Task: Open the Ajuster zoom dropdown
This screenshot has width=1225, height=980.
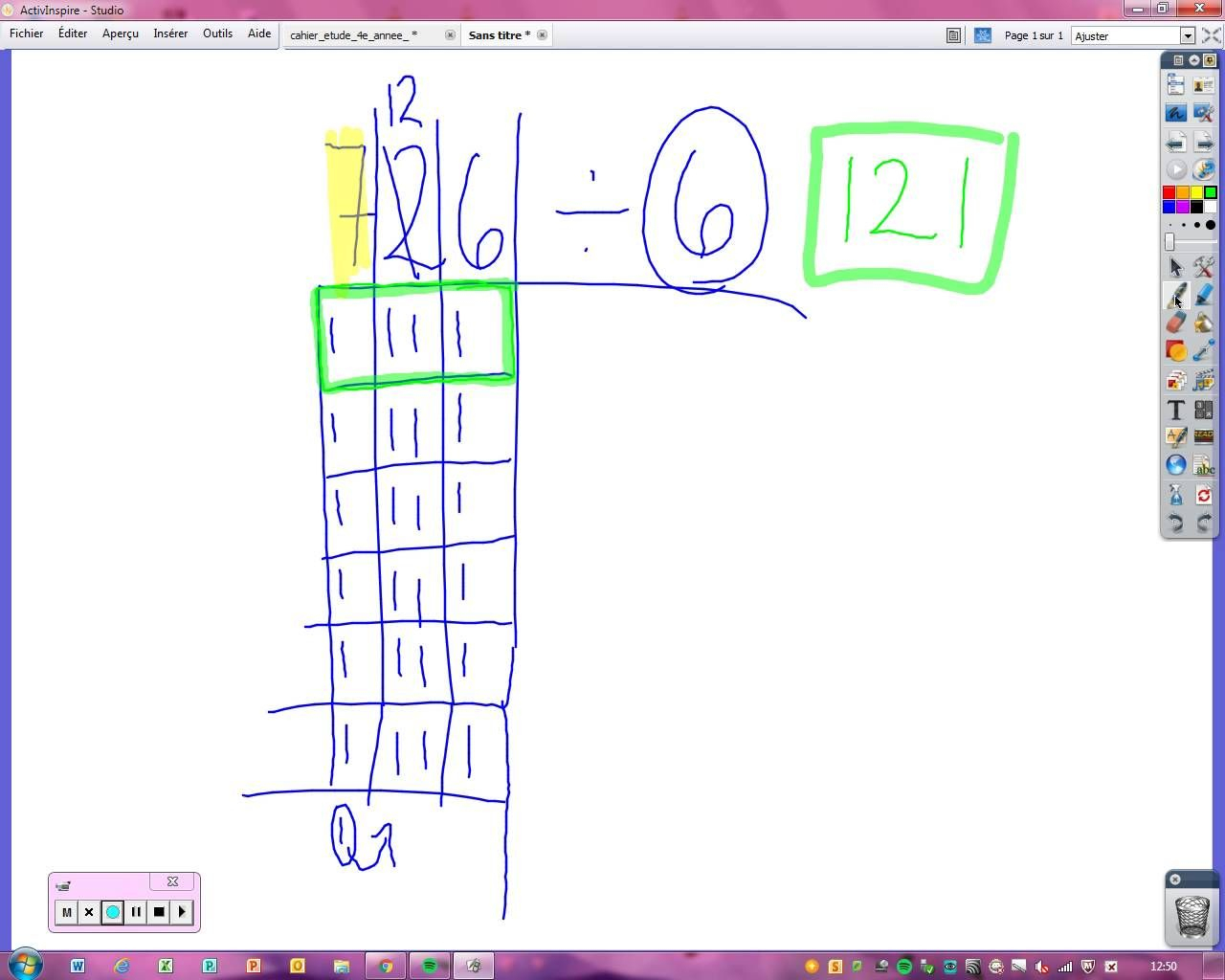Action: [x=1187, y=35]
